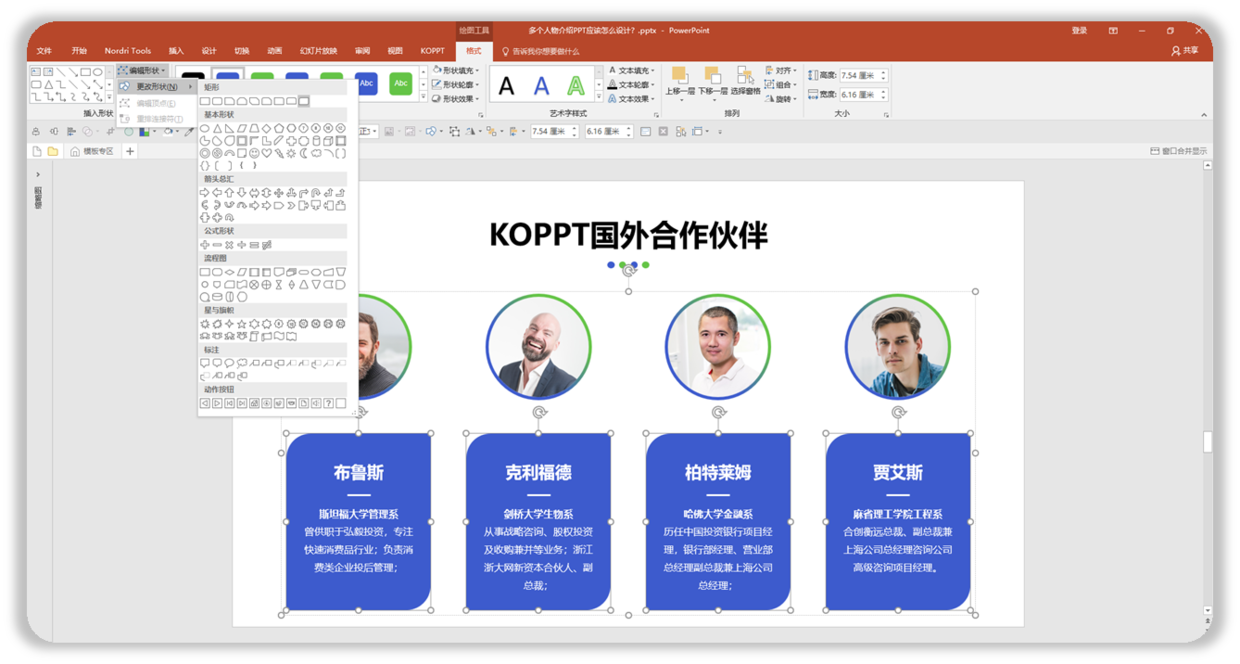Switch to the 动画 animations tab
1240x664 pixels.
pyautogui.click(x=274, y=50)
